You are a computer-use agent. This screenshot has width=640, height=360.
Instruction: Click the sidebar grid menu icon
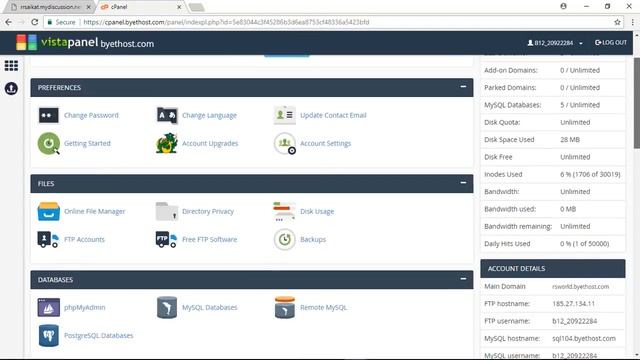(x=11, y=66)
